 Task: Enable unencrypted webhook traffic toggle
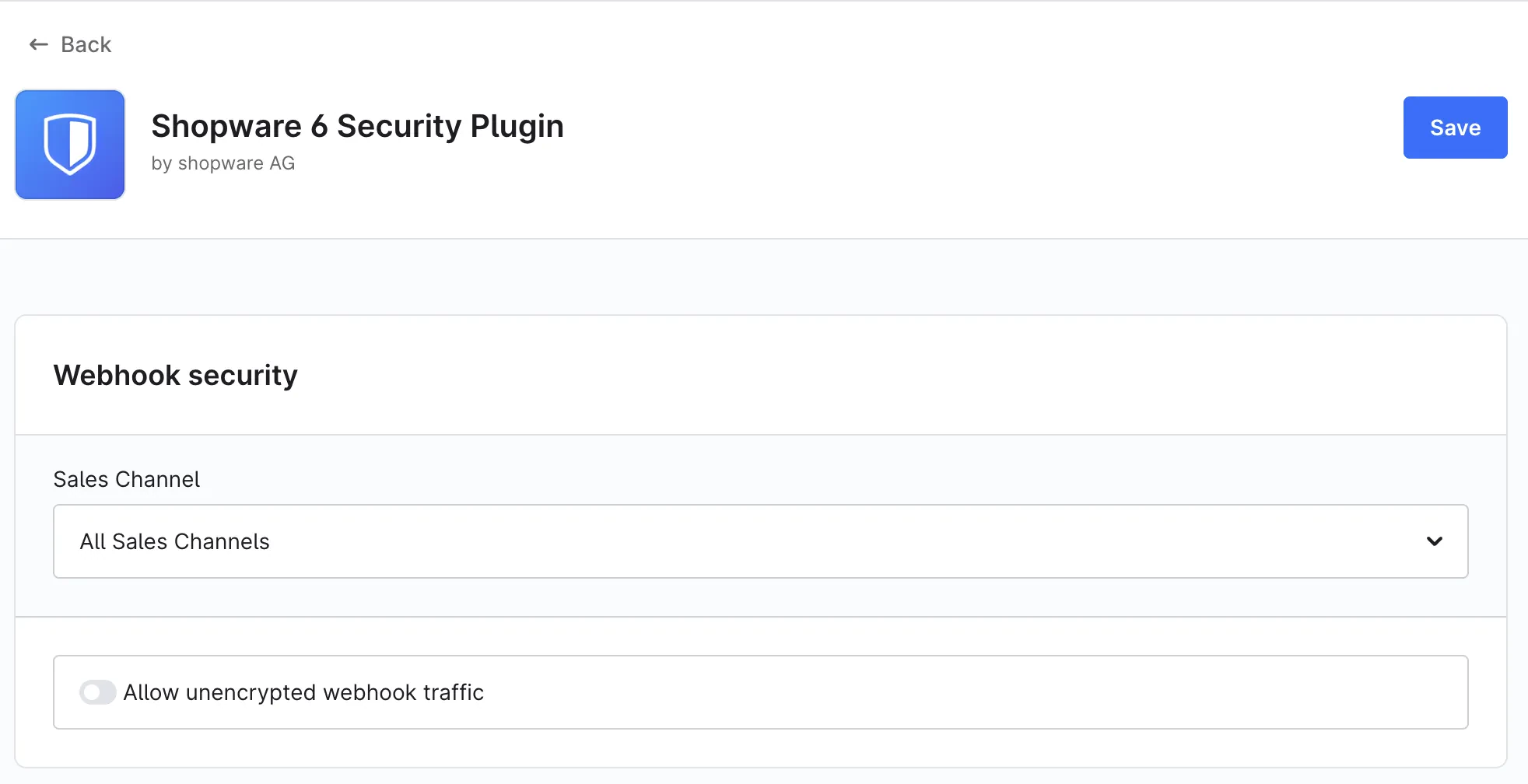pyautogui.click(x=98, y=692)
